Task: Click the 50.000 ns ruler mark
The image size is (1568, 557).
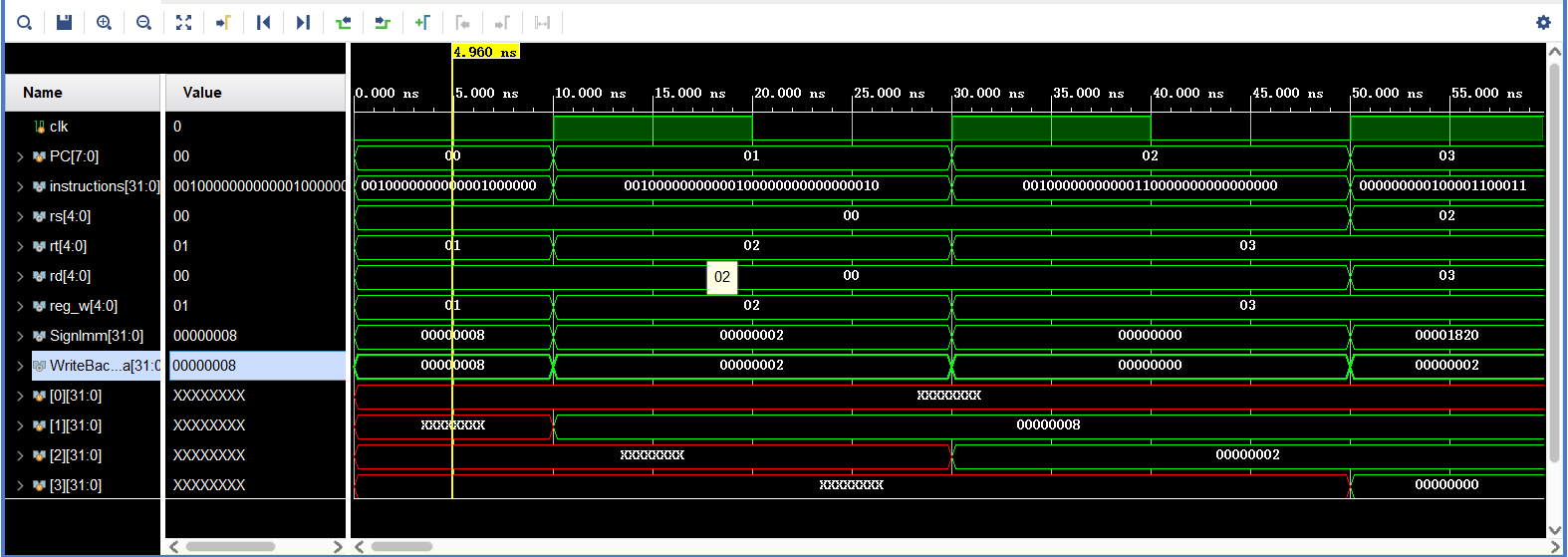Action: tap(1388, 93)
